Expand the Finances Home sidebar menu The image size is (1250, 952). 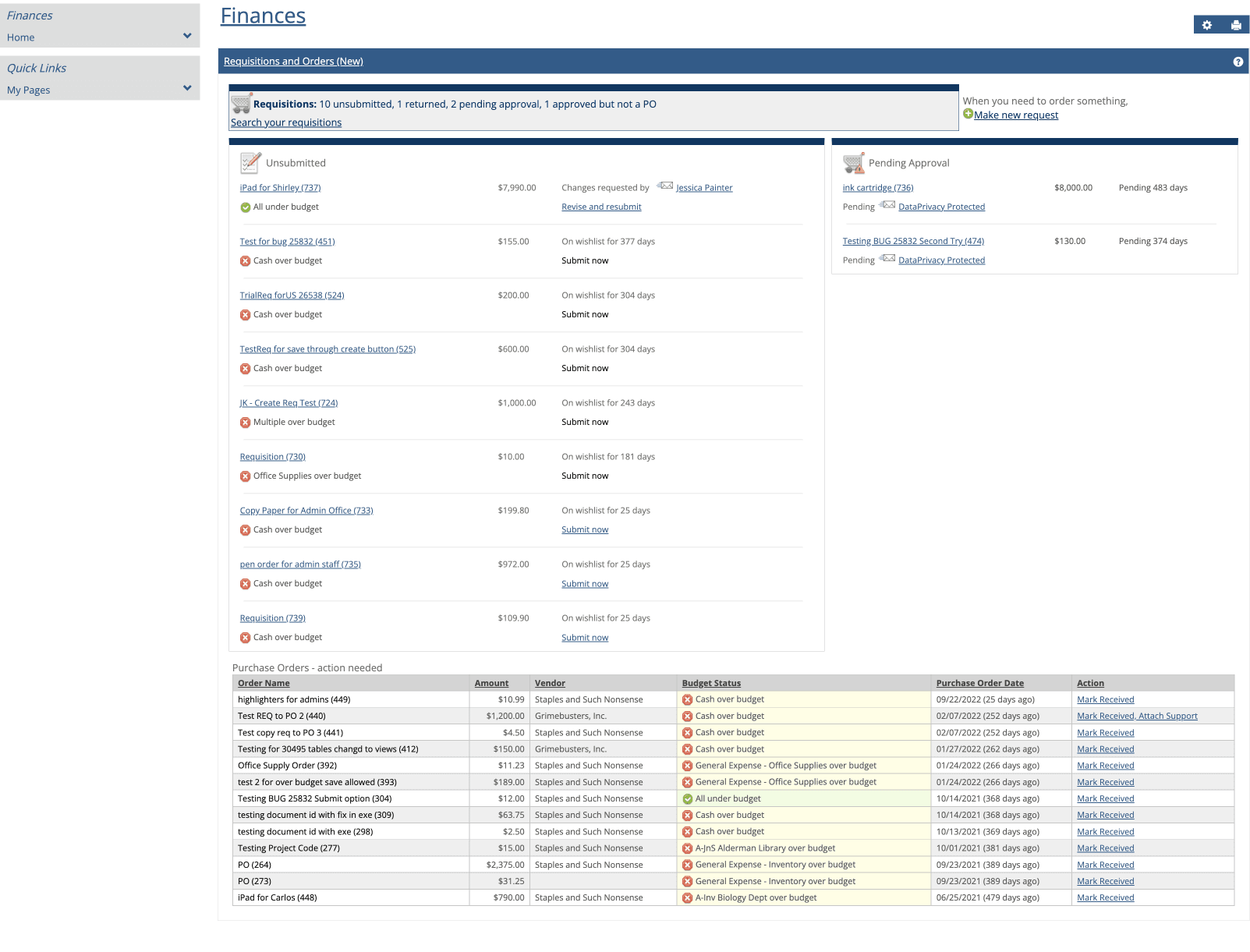pos(187,36)
